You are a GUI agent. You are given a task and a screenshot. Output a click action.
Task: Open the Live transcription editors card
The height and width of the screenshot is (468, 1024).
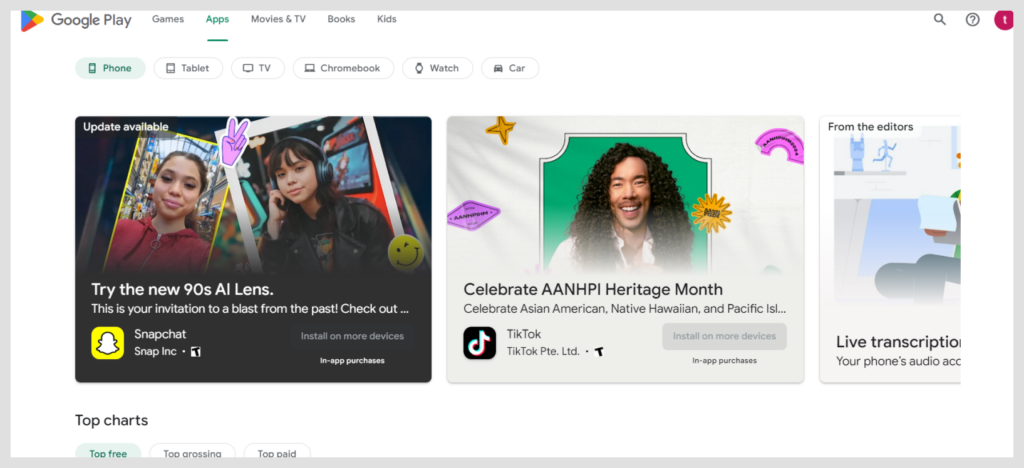(890, 250)
